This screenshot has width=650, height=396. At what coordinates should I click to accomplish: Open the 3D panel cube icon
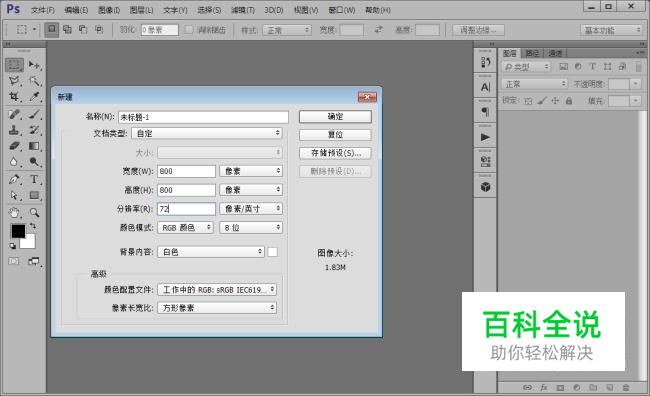coord(485,187)
